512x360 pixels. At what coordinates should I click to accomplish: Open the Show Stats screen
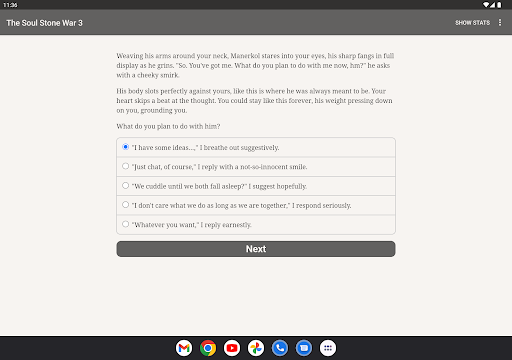[x=472, y=23]
